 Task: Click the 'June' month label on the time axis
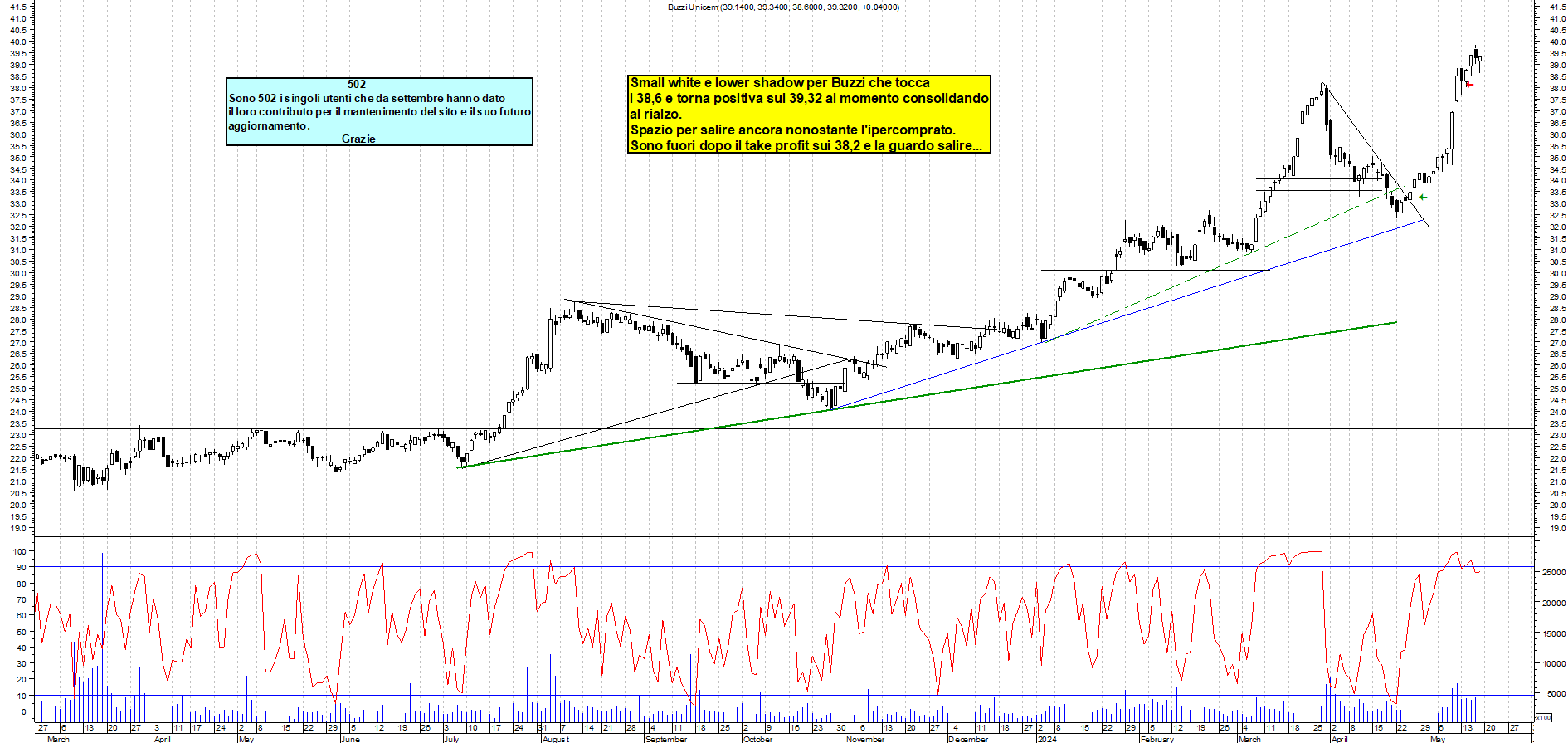pos(350,739)
